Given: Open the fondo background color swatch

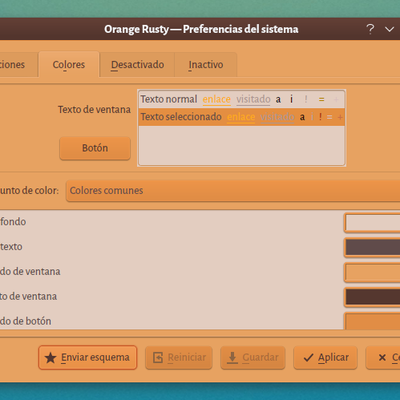Looking at the screenshot, I should [372, 223].
